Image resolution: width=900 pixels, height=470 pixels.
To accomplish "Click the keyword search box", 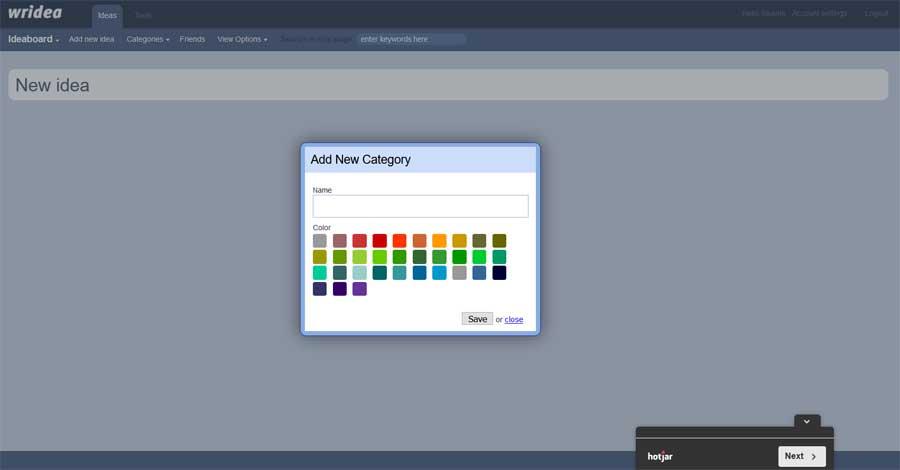I will point(411,39).
